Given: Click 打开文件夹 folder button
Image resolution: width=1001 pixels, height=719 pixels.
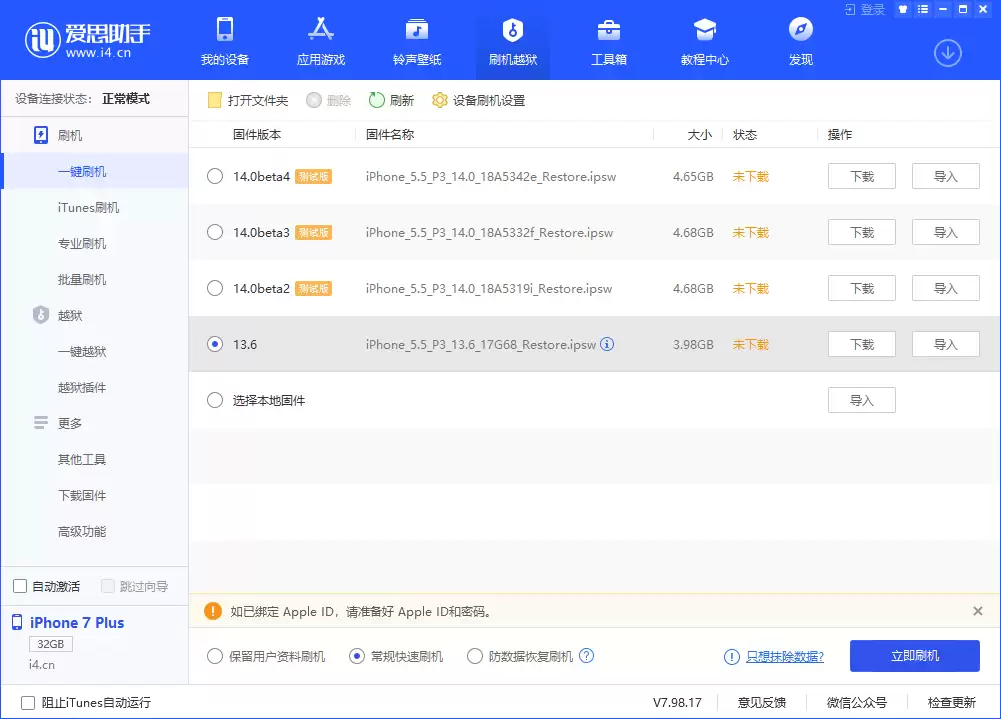Looking at the screenshot, I should tap(248, 100).
